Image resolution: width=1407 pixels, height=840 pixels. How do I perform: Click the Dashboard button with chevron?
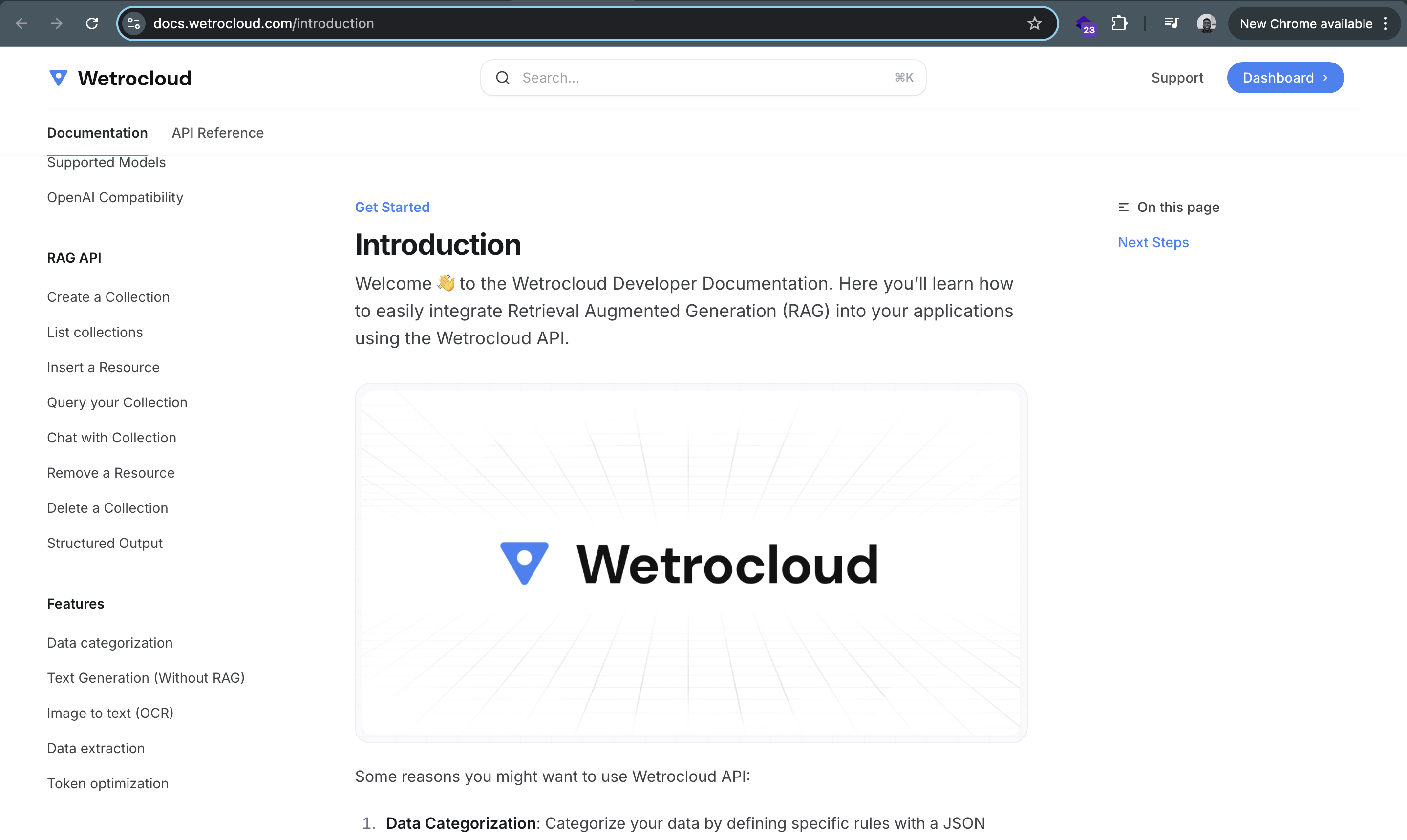pyautogui.click(x=1285, y=78)
